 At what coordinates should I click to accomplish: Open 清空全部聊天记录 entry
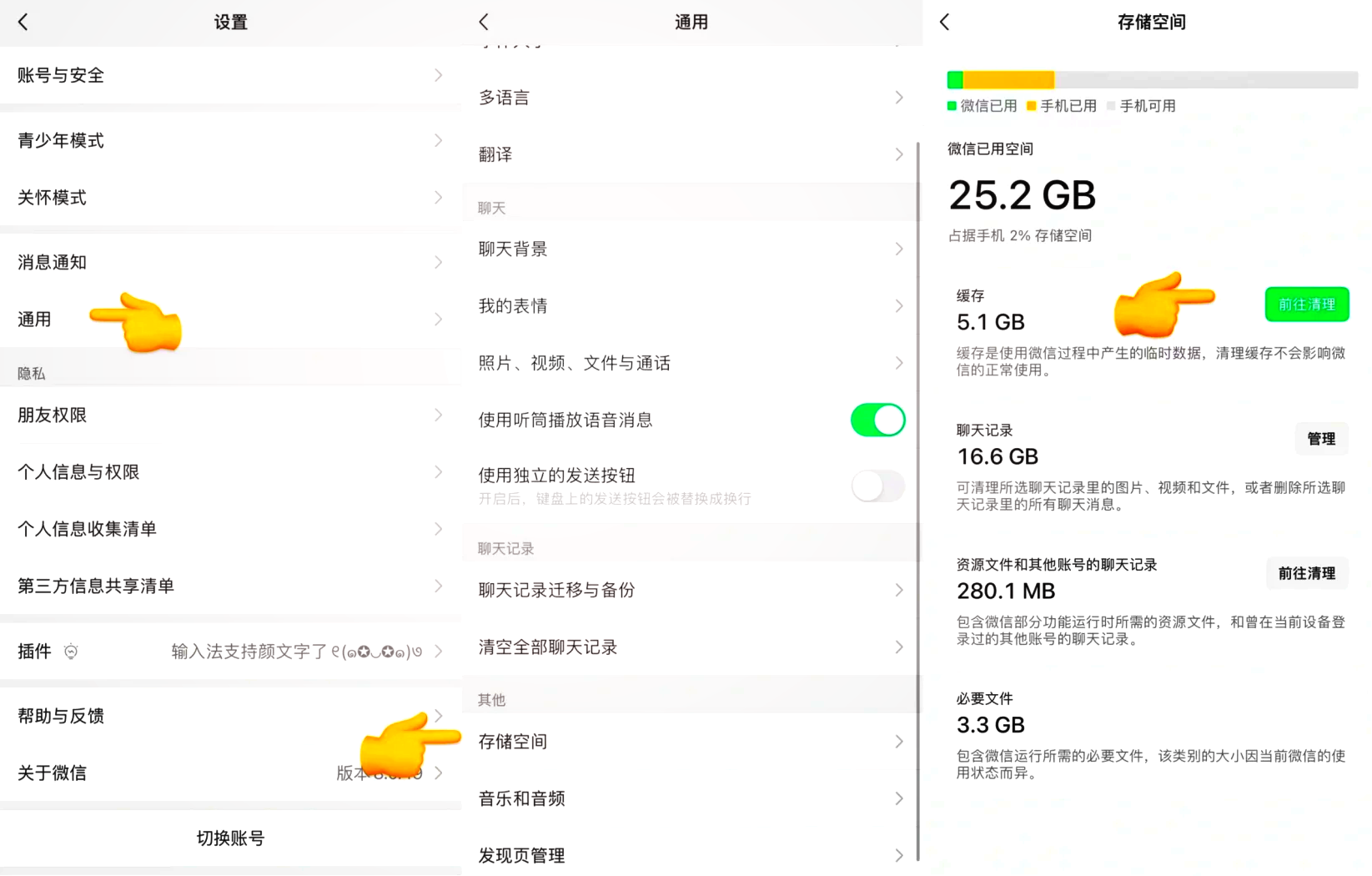(x=691, y=647)
